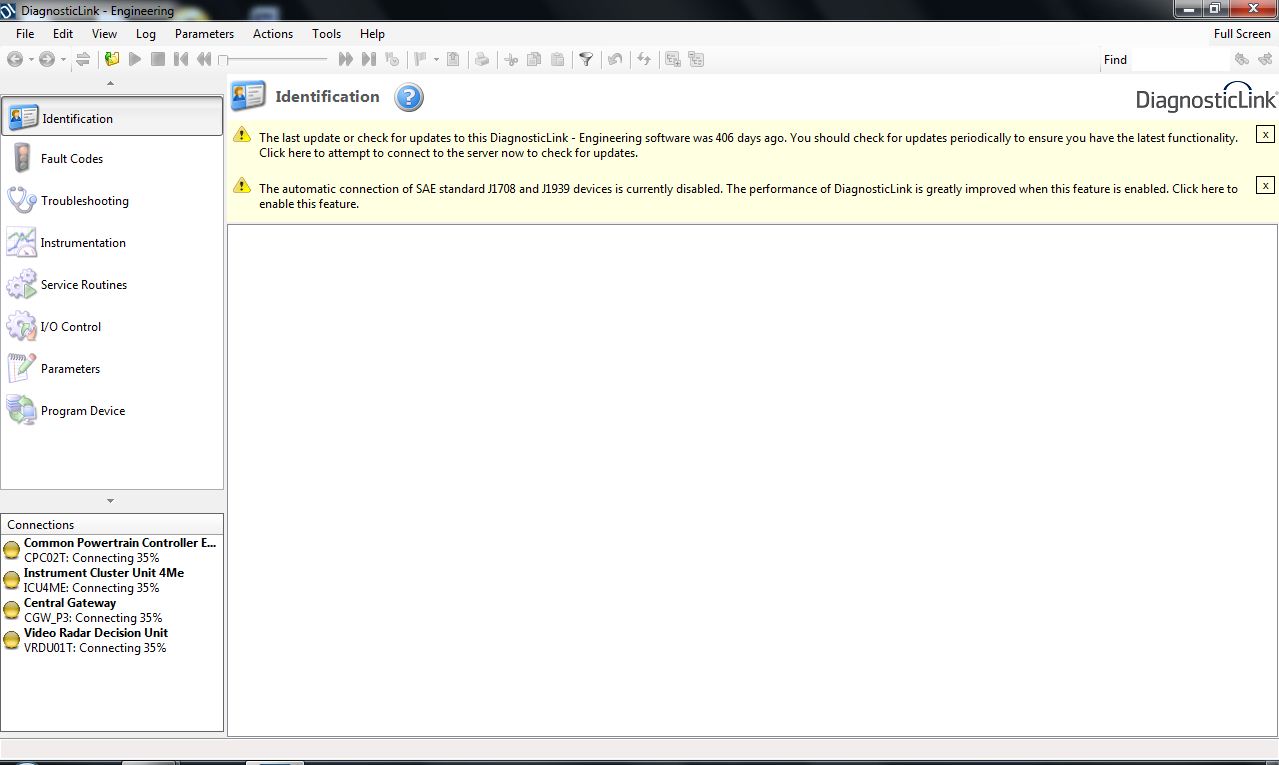Click the Paste clipboard toolbar icon

tap(557, 59)
